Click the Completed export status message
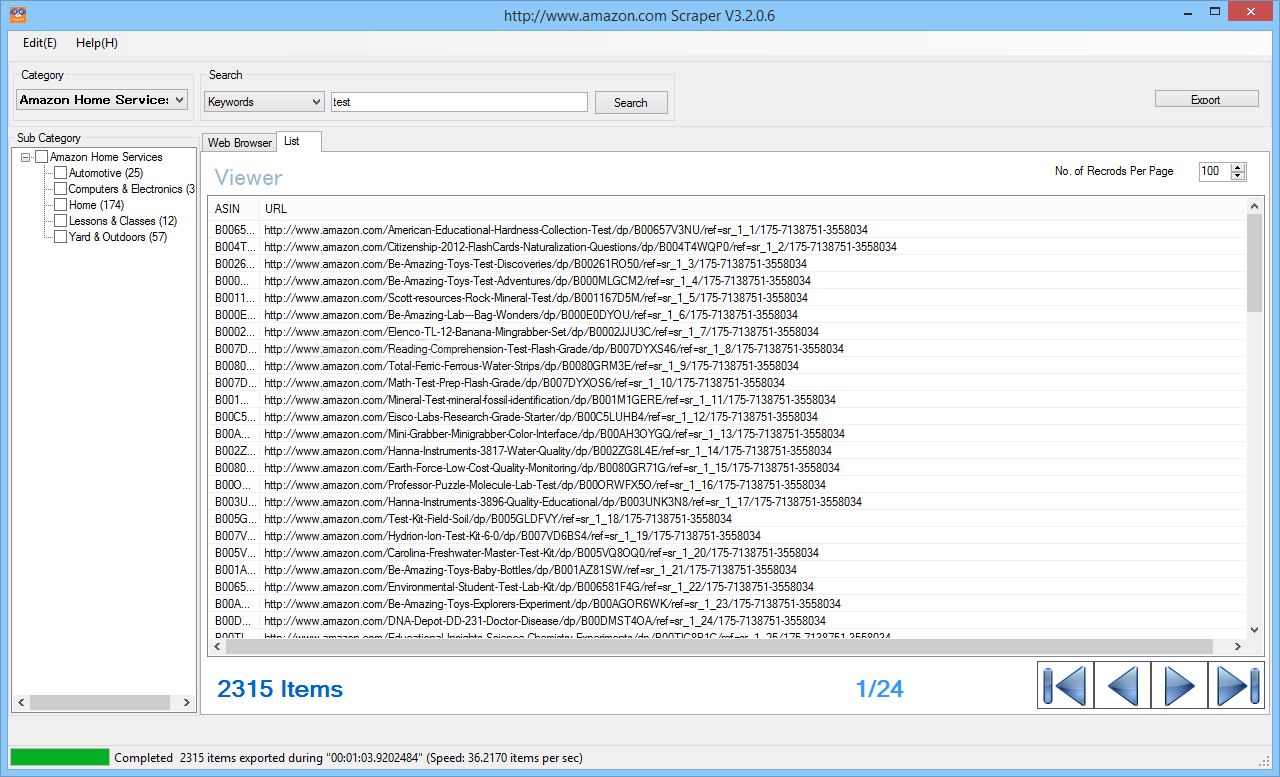1280x777 pixels. coord(348,758)
